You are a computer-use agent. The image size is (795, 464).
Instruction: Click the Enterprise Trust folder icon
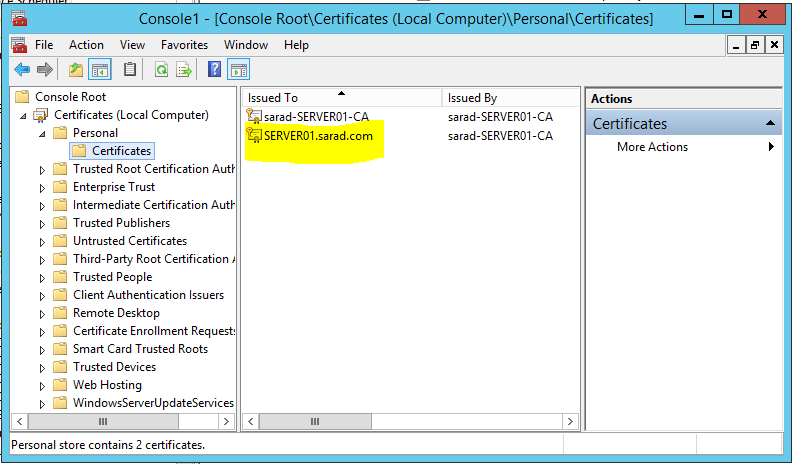click(60, 187)
